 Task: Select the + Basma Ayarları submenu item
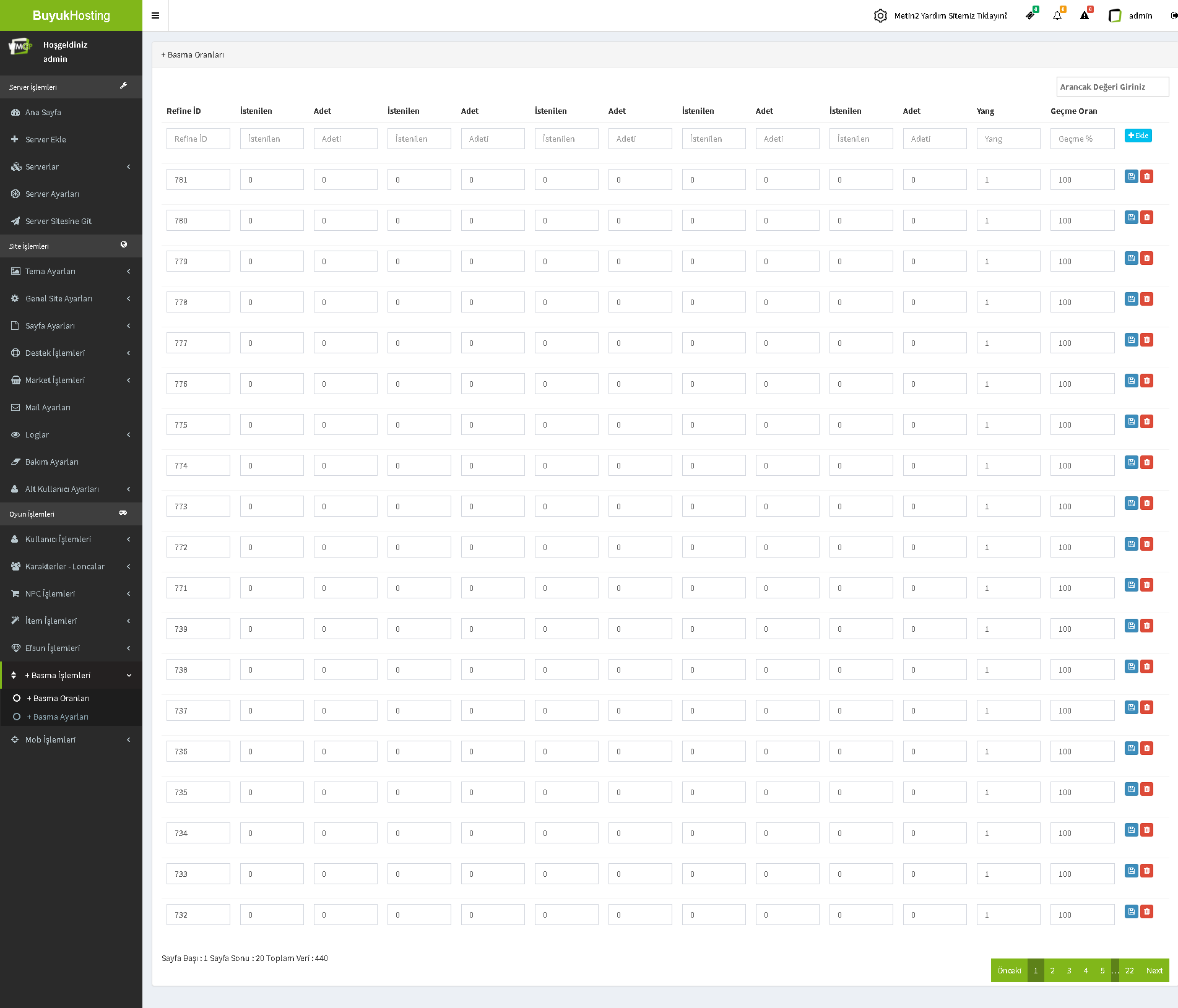(x=61, y=717)
